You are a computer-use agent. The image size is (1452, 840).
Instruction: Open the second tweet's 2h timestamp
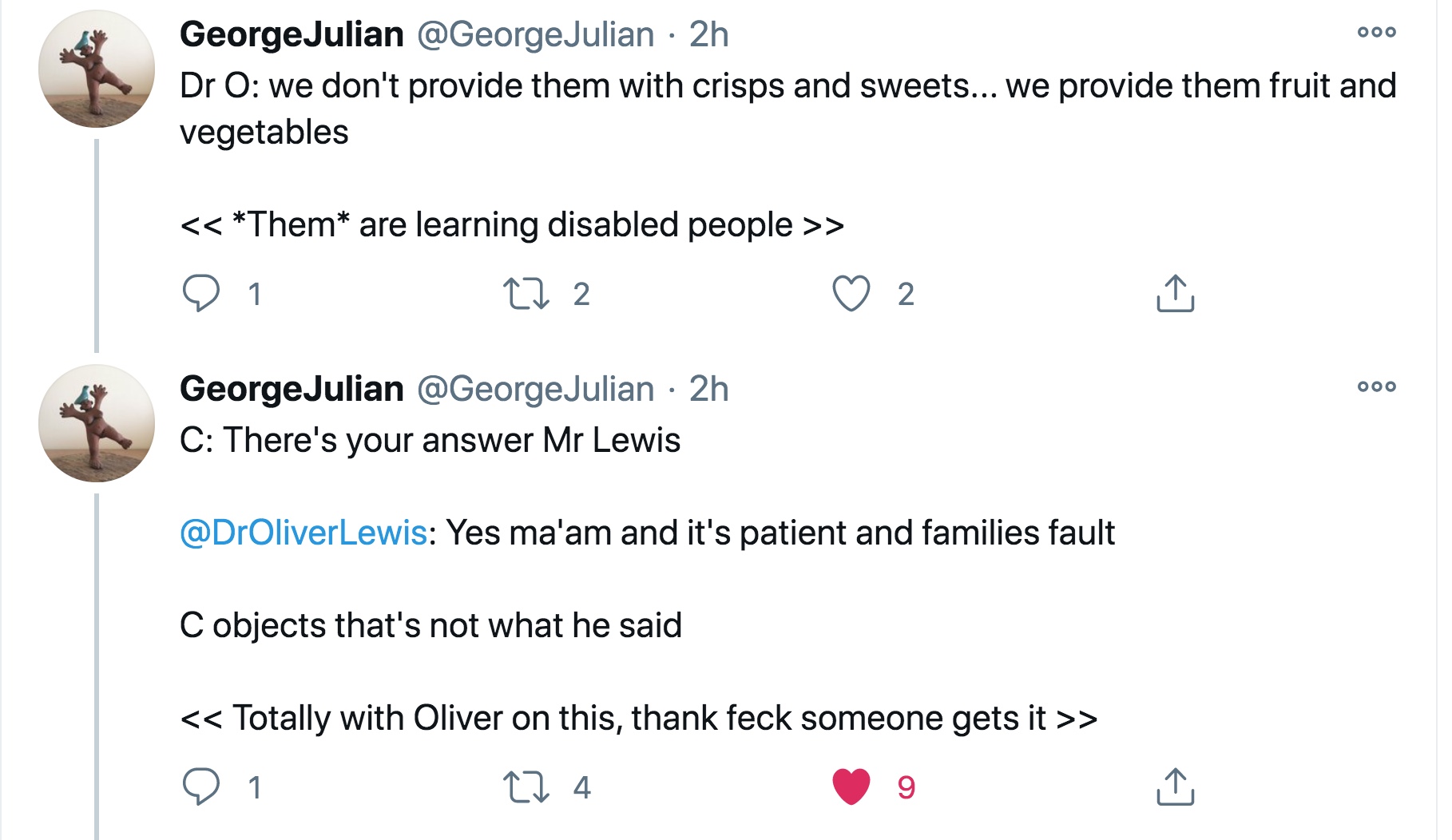pos(708,389)
